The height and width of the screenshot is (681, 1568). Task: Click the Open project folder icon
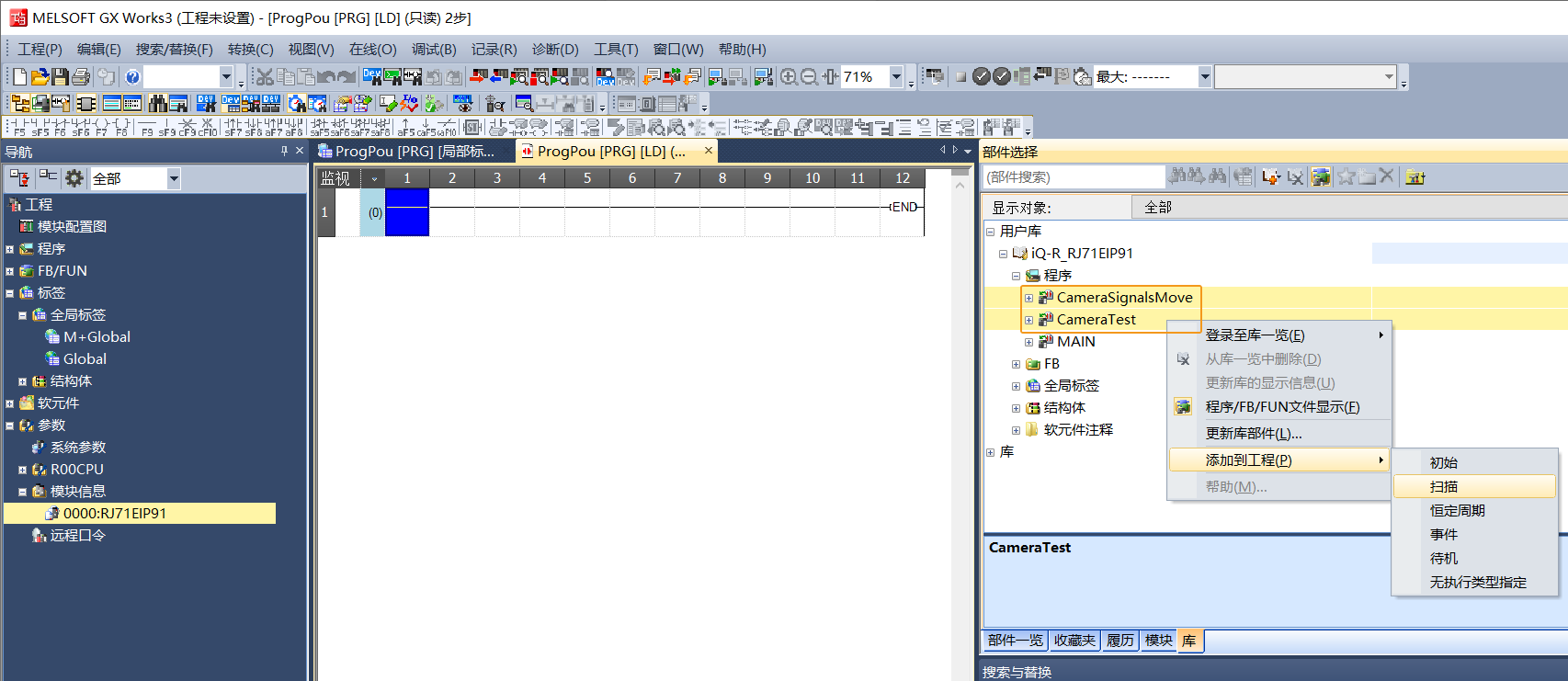pyautogui.click(x=40, y=77)
